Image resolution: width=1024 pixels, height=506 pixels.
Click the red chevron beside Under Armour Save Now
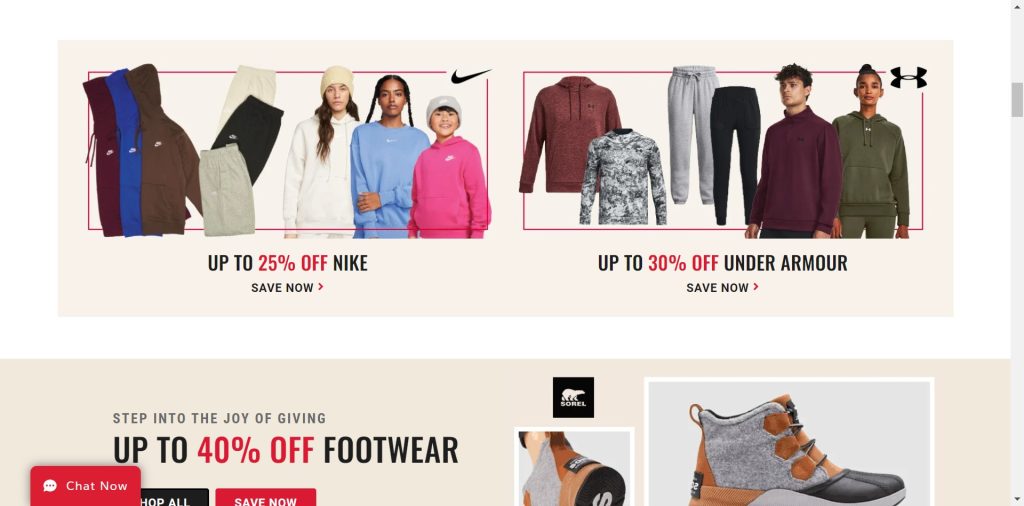(756, 287)
